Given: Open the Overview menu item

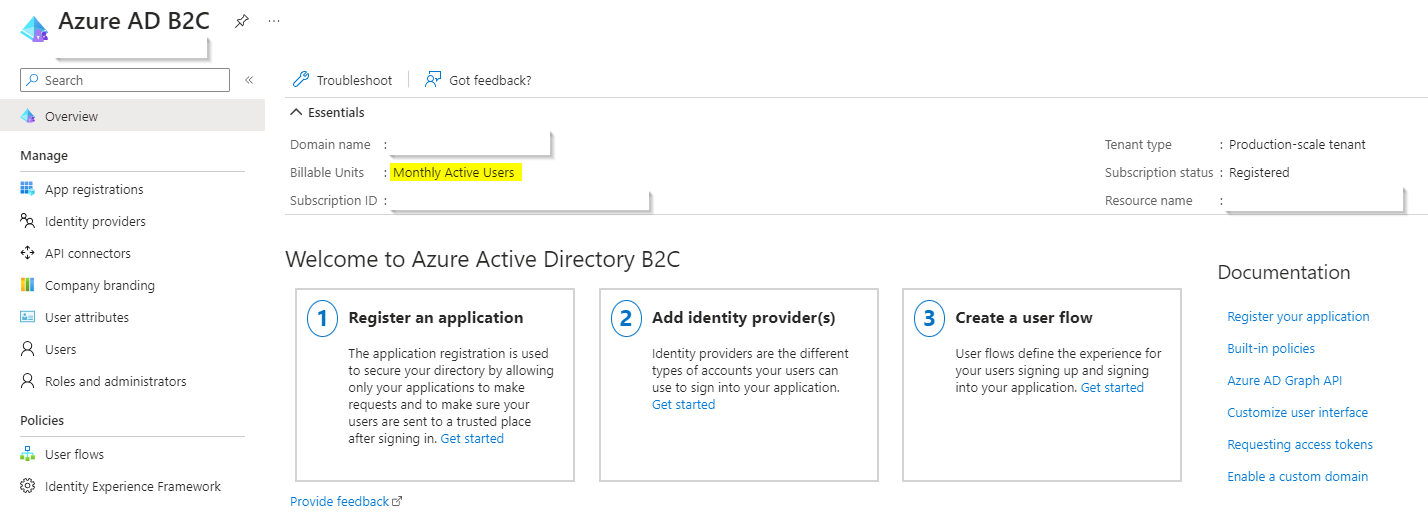Looking at the screenshot, I should (x=132, y=116).
